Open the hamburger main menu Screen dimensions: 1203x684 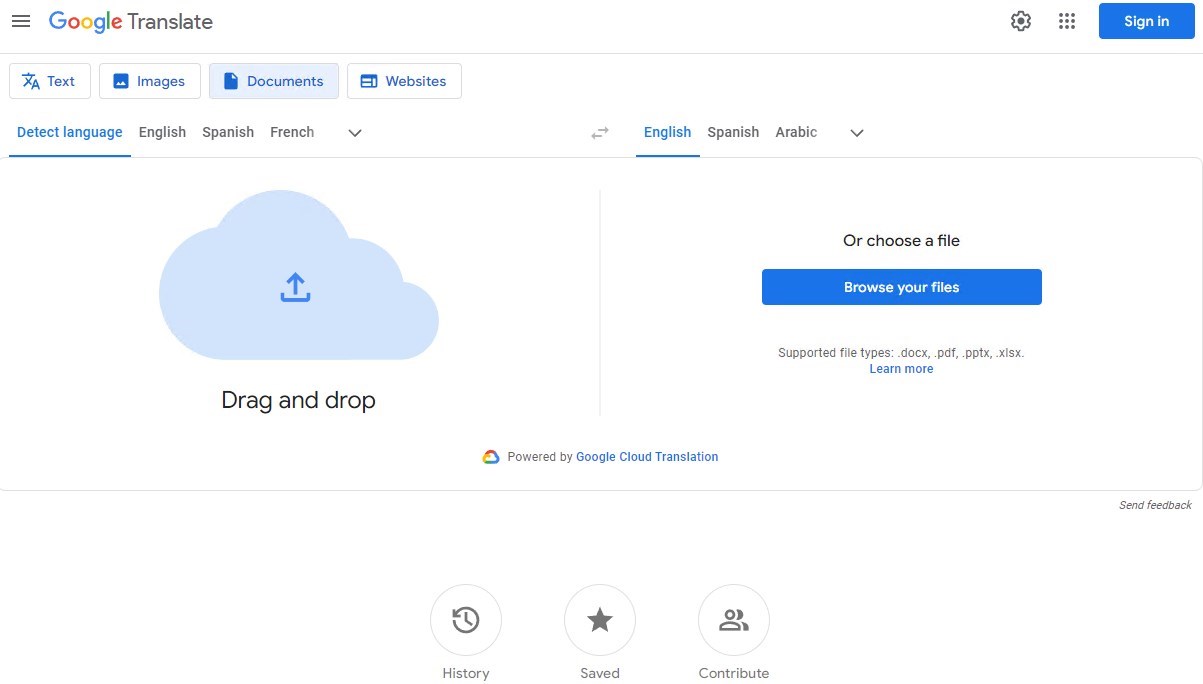(21, 21)
